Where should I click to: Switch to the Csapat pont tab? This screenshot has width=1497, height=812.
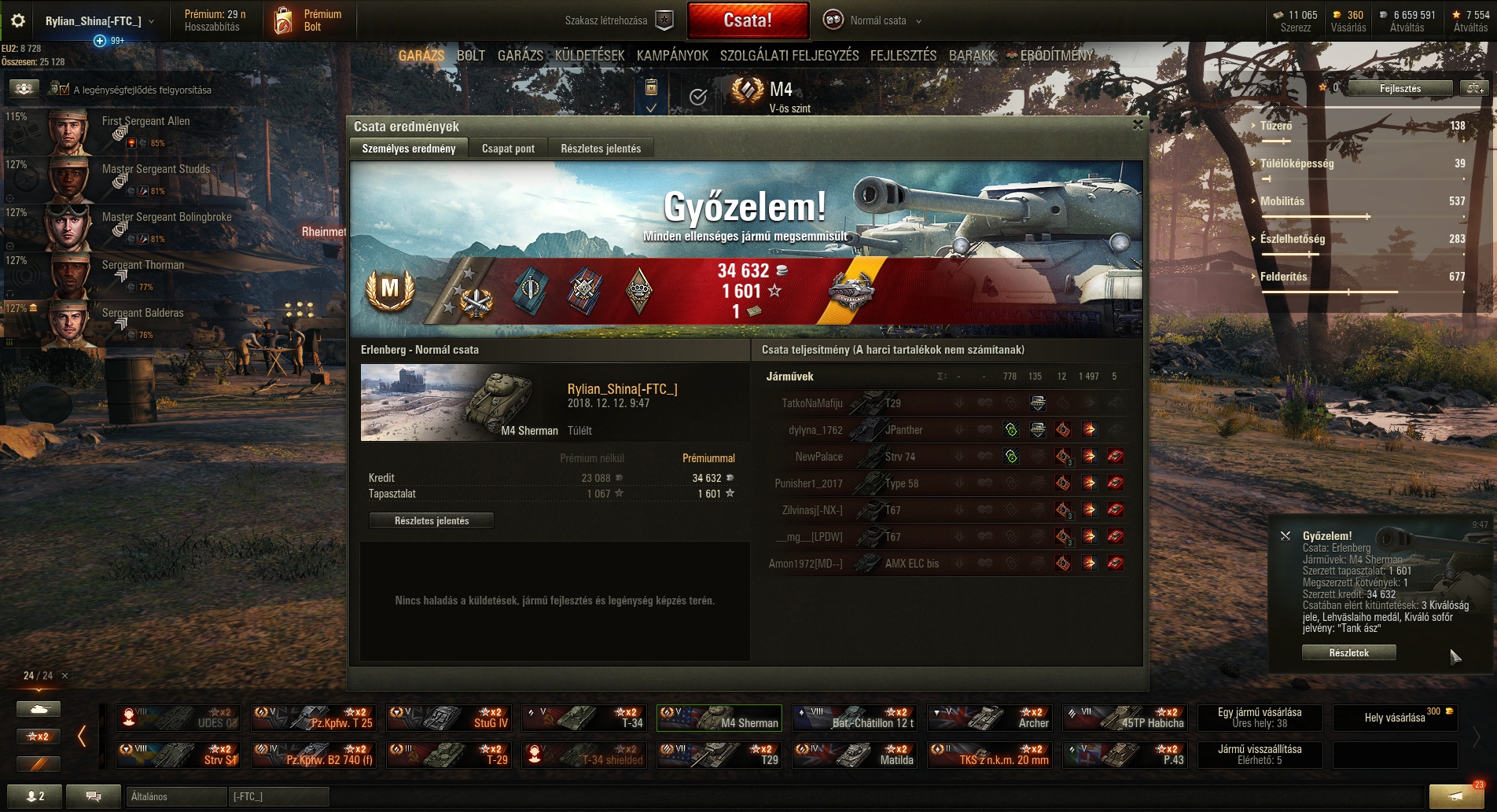[x=508, y=149]
